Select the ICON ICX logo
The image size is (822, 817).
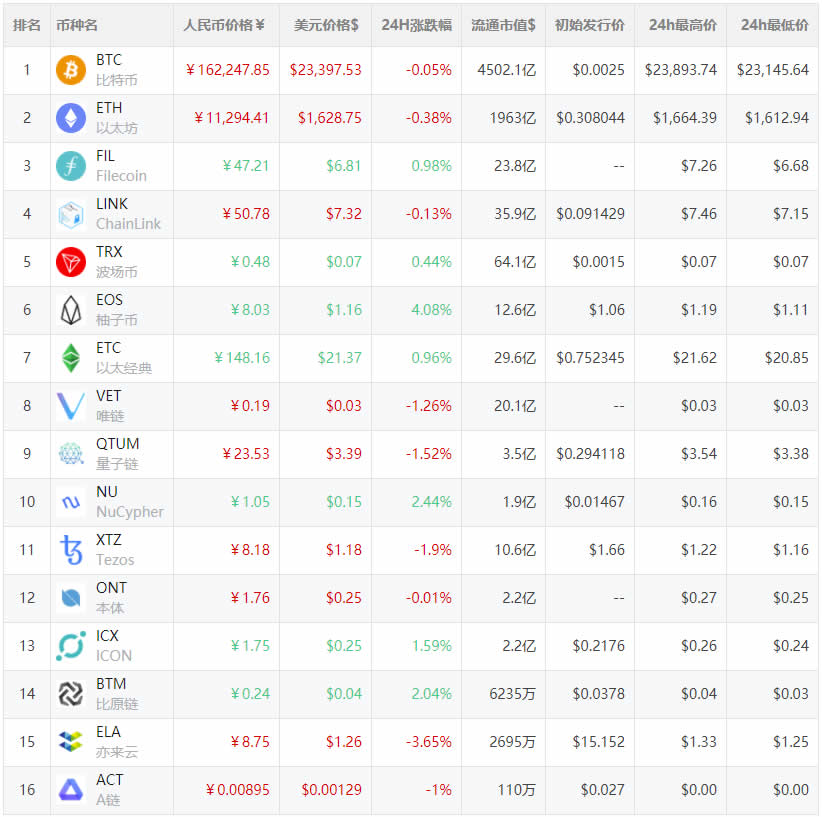coord(71,646)
